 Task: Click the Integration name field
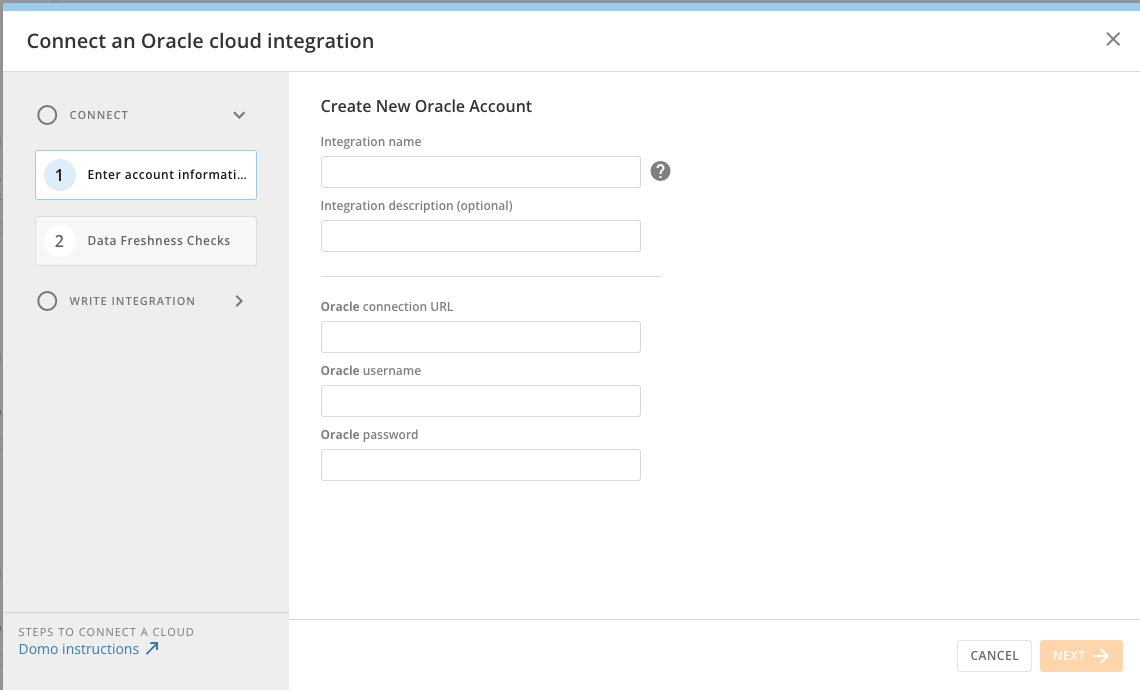coord(481,172)
